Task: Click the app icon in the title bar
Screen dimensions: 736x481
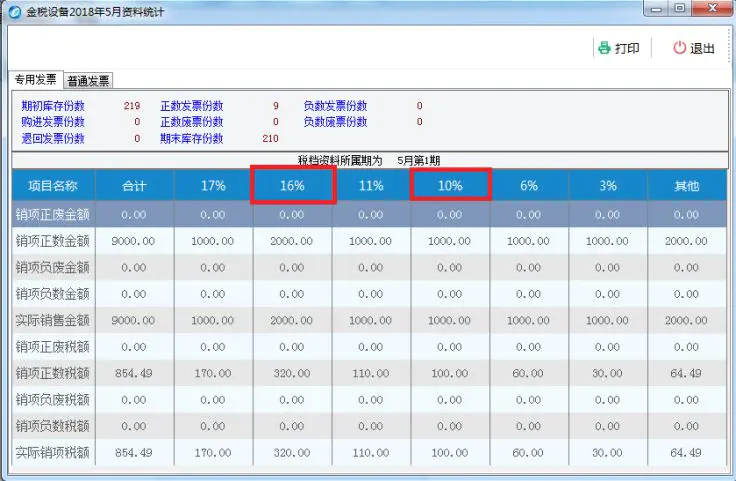Action: click(x=14, y=11)
